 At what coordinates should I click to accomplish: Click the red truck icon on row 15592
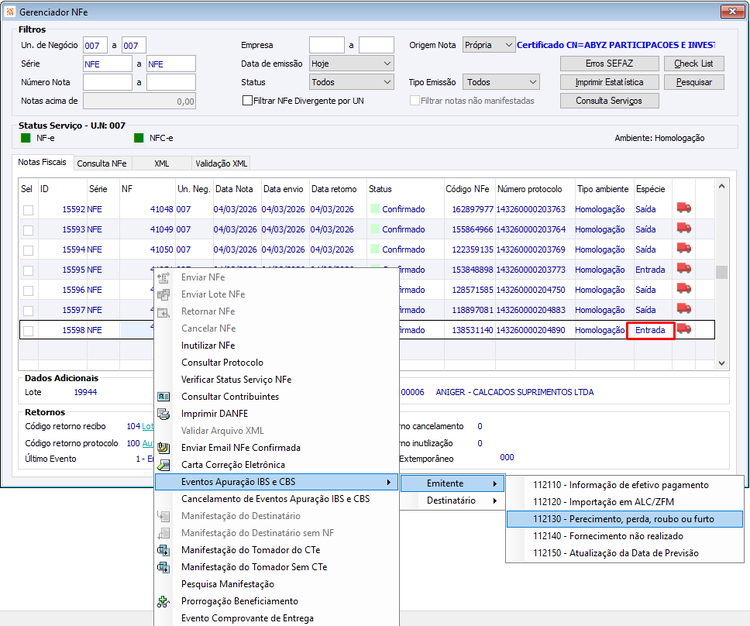click(684, 208)
